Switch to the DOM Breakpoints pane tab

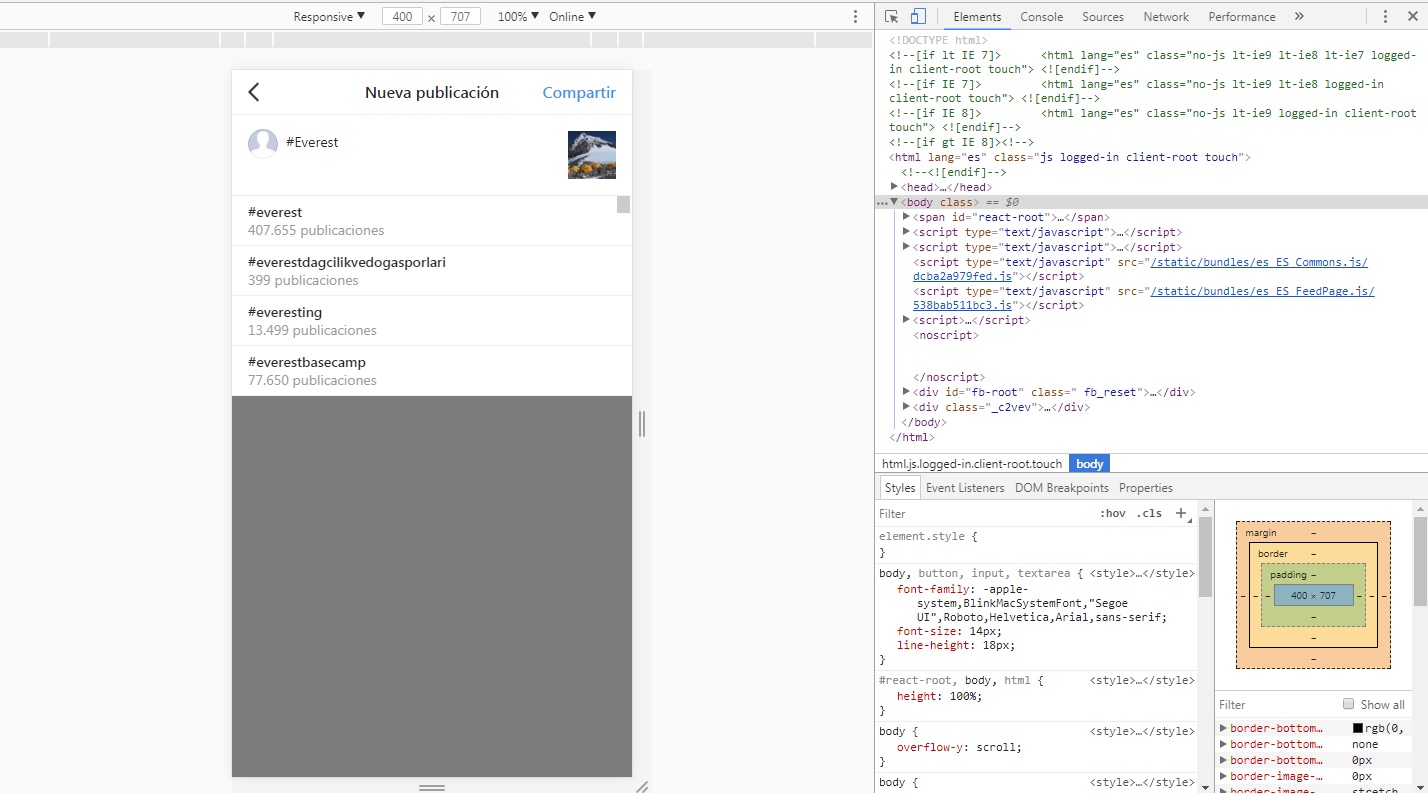(x=1062, y=488)
